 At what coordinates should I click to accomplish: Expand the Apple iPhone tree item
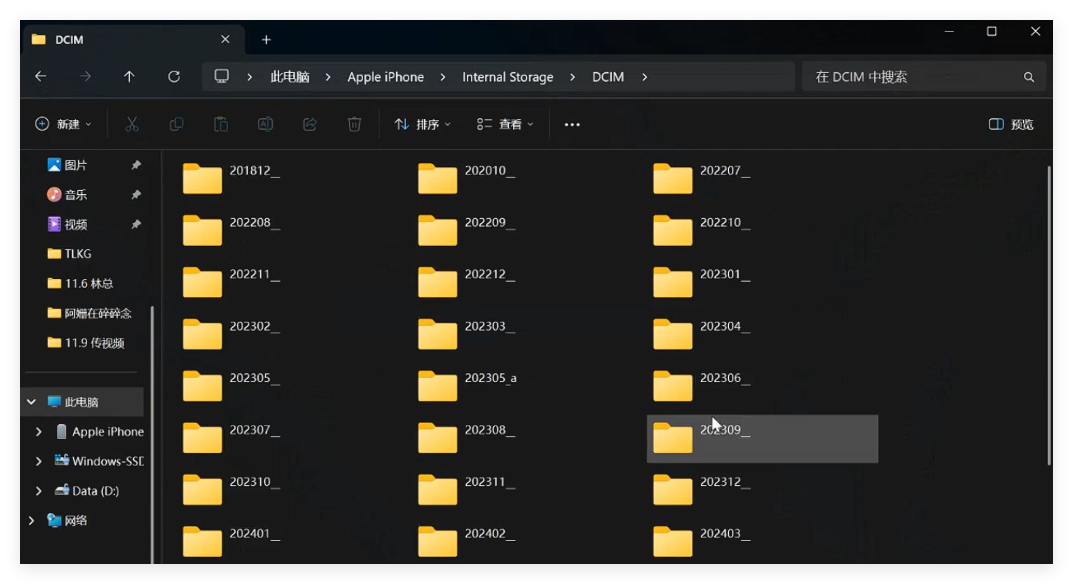click(x=38, y=431)
